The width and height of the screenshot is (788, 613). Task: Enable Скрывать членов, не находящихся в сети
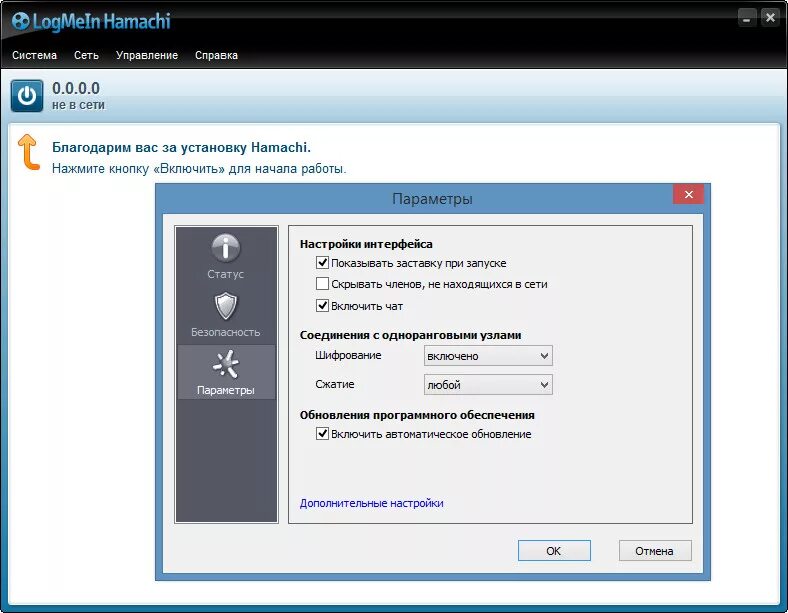pyautogui.click(x=322, y=283)
